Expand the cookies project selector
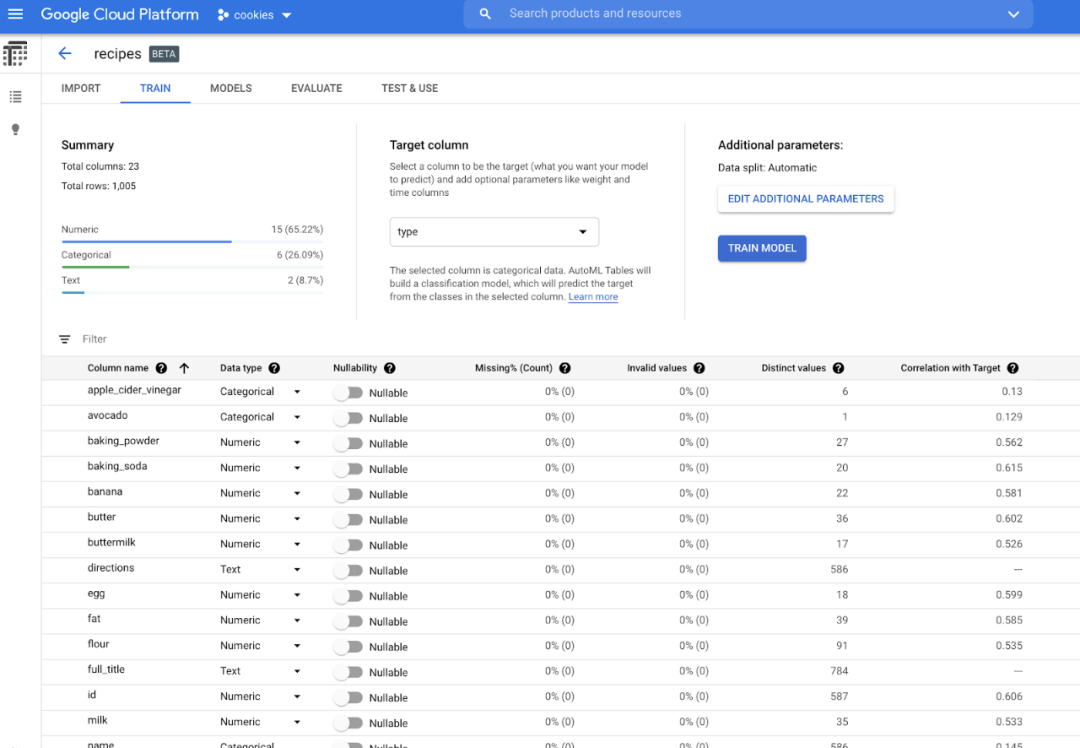Screen dimensions: 1080x748 pyautogui.click(x=254, y=15)
